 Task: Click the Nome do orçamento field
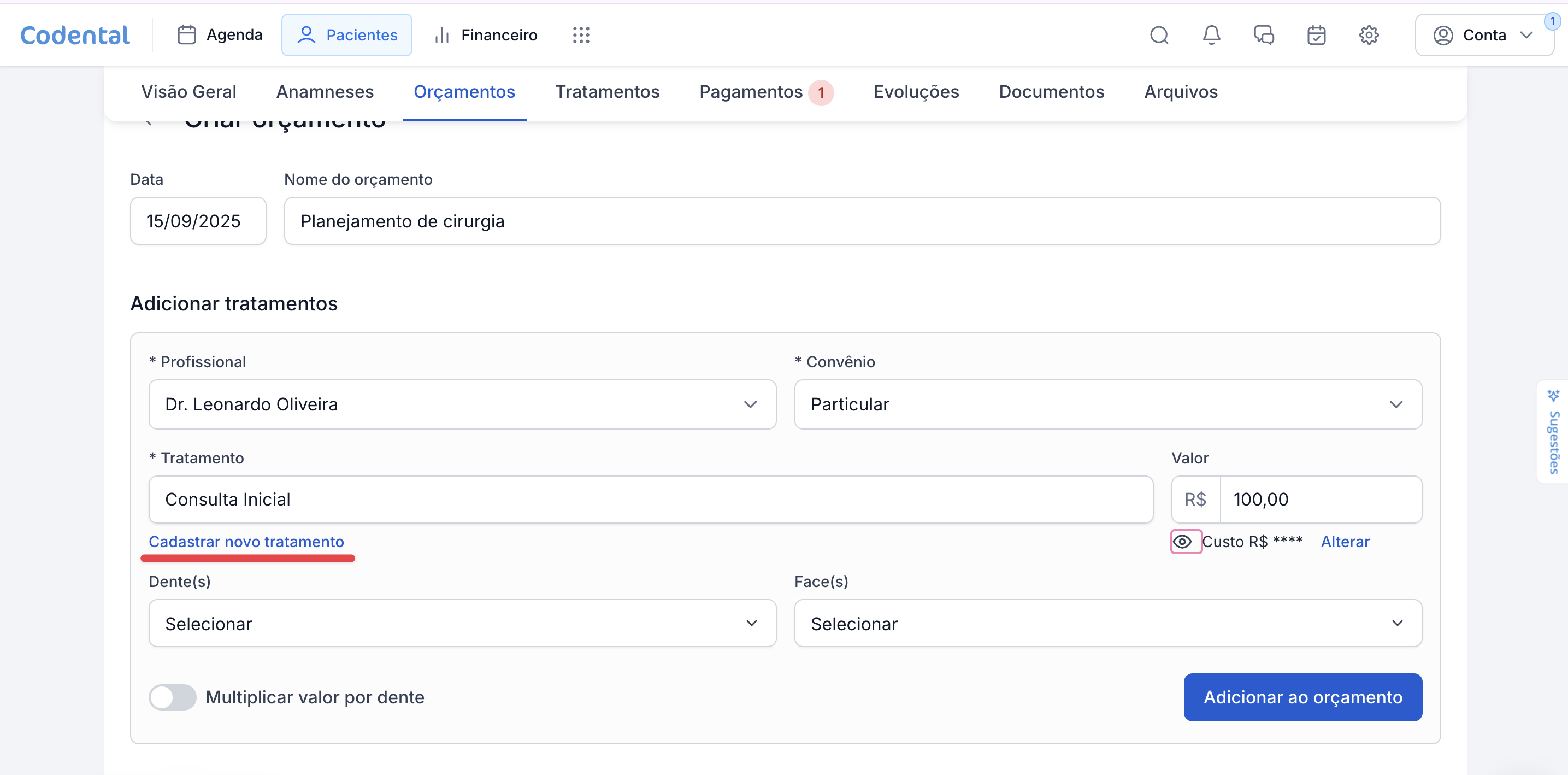pyautogui.click(x=861, y=221)
